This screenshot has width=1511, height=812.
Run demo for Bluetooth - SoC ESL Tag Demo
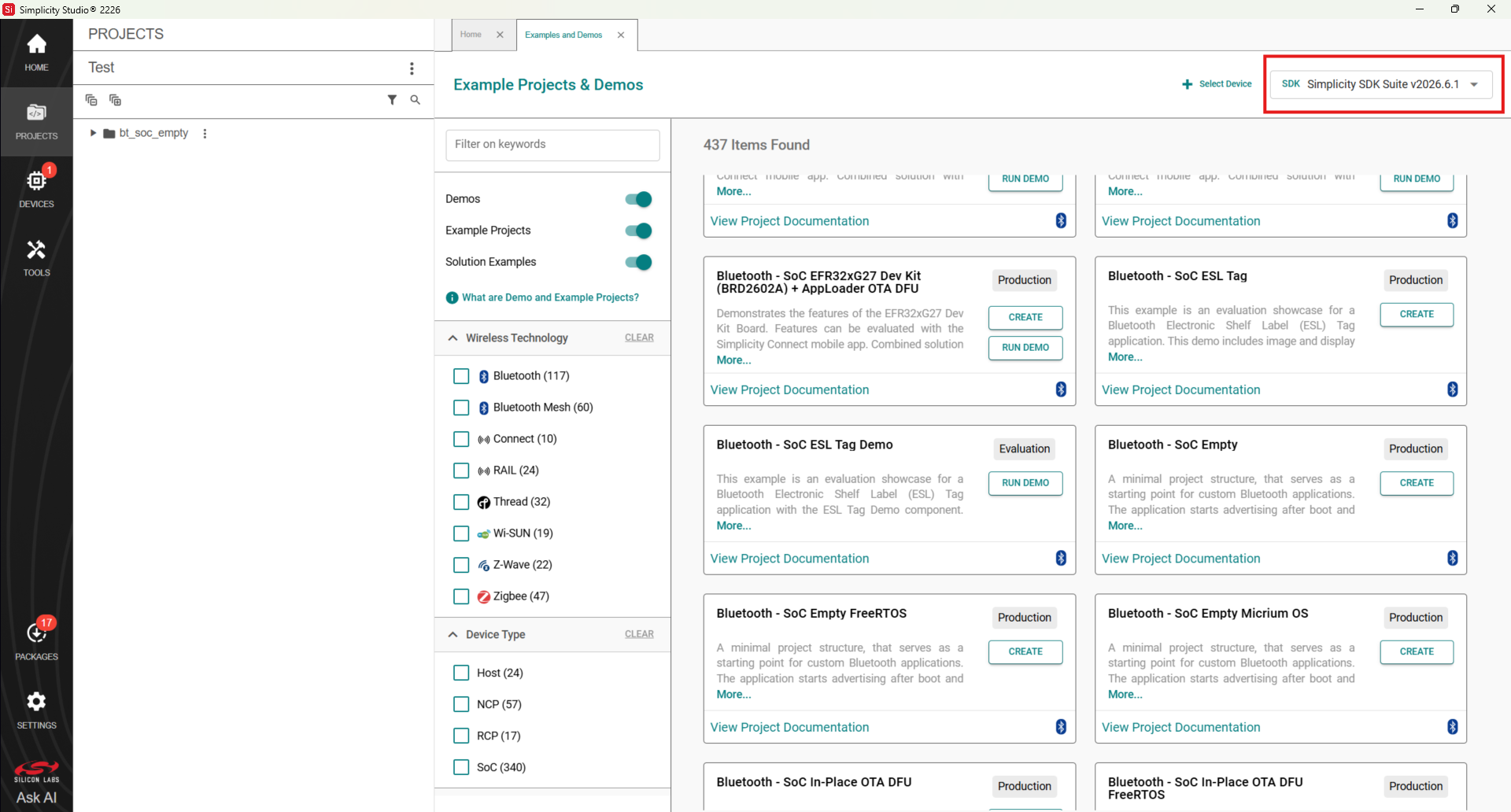(x=1025, y=483)
